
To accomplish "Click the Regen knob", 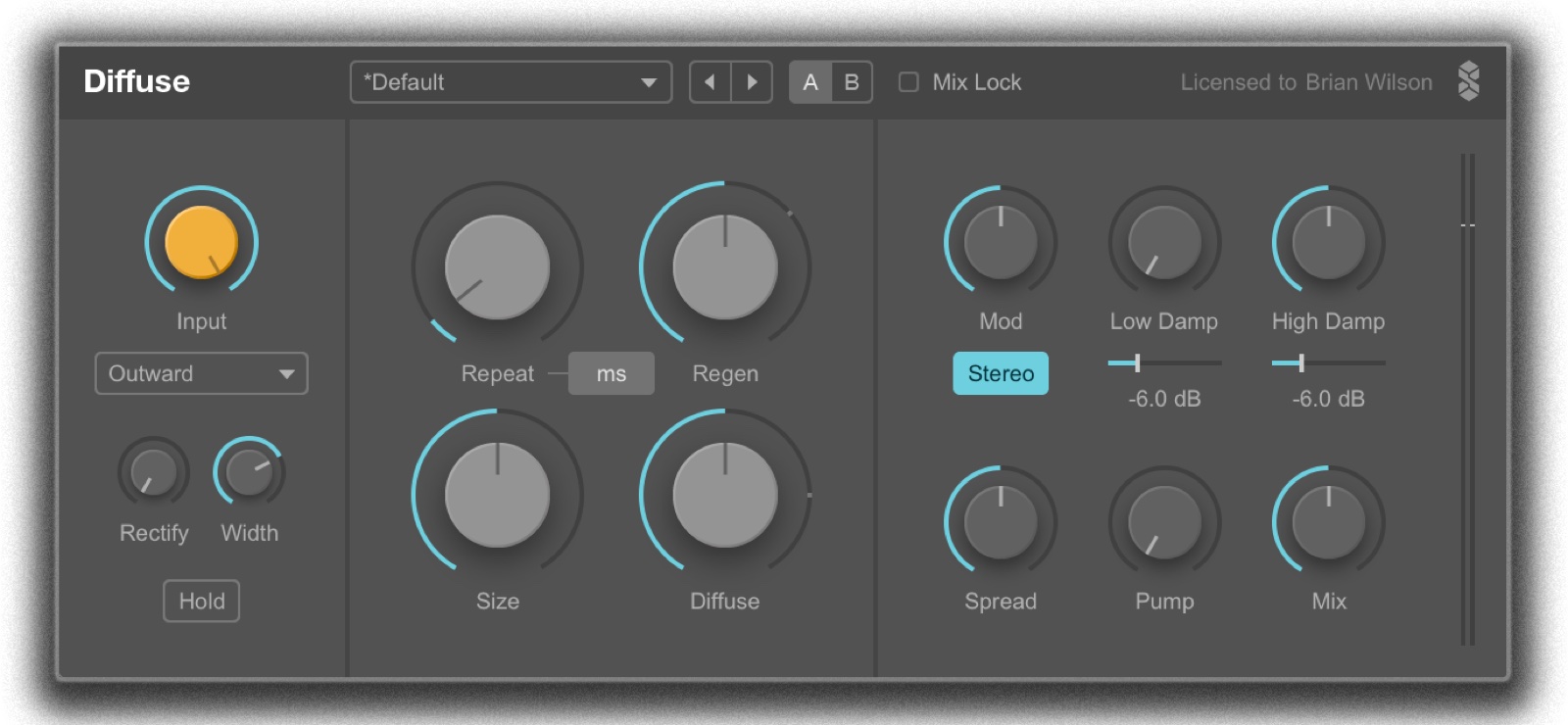I will pyautogui.click(x=725, y=266).
